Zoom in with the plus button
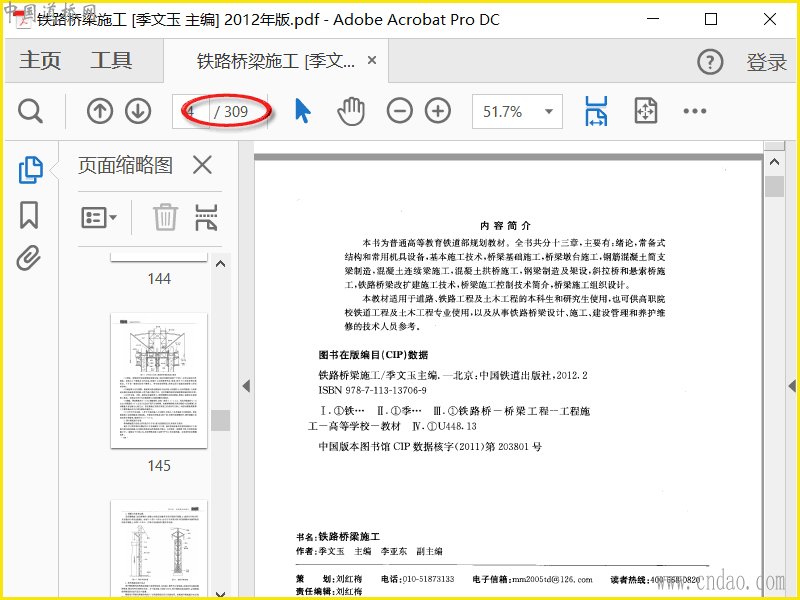 pos(438,111)
